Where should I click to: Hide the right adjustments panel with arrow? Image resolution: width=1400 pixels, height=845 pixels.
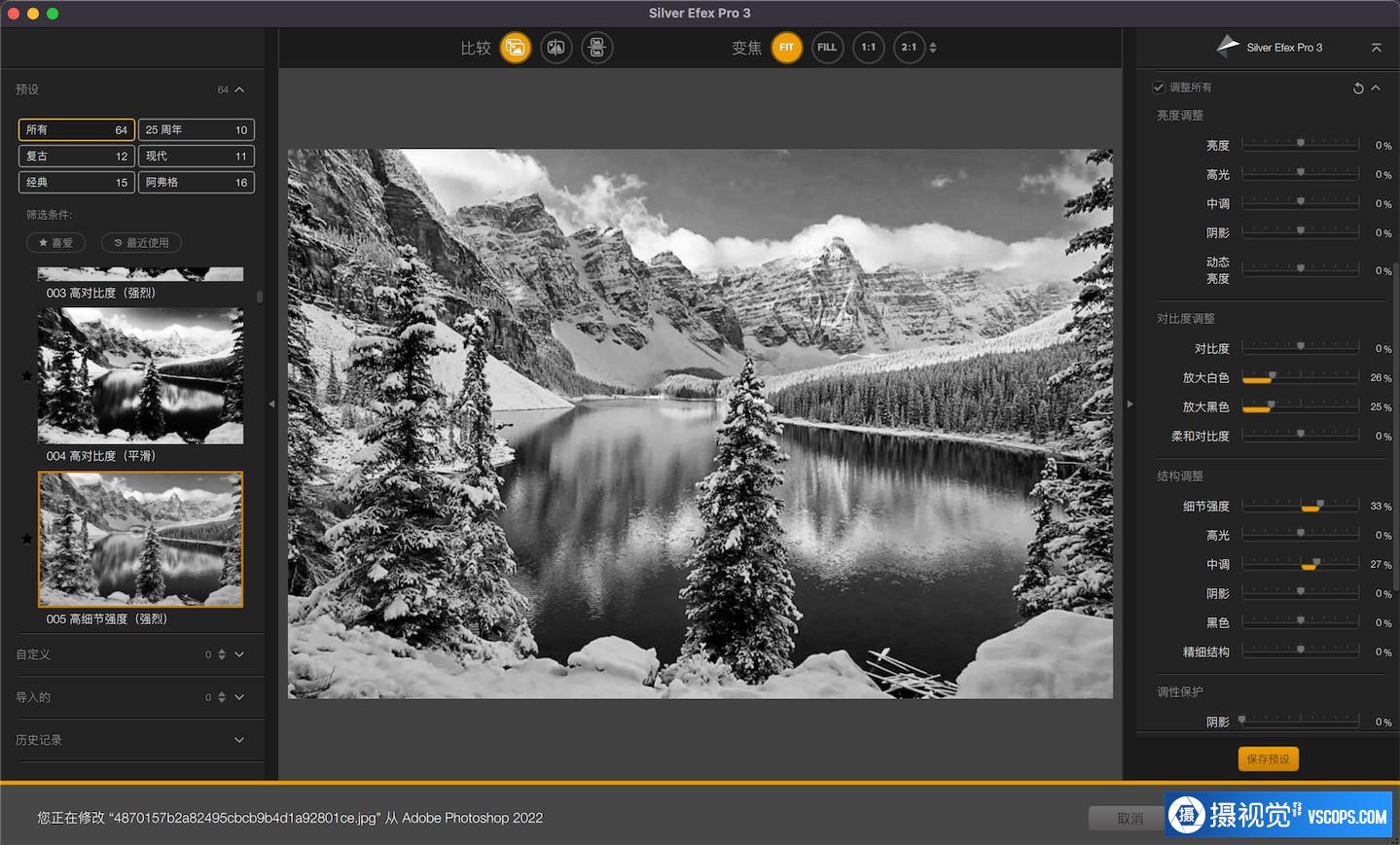click(1130, 404)
